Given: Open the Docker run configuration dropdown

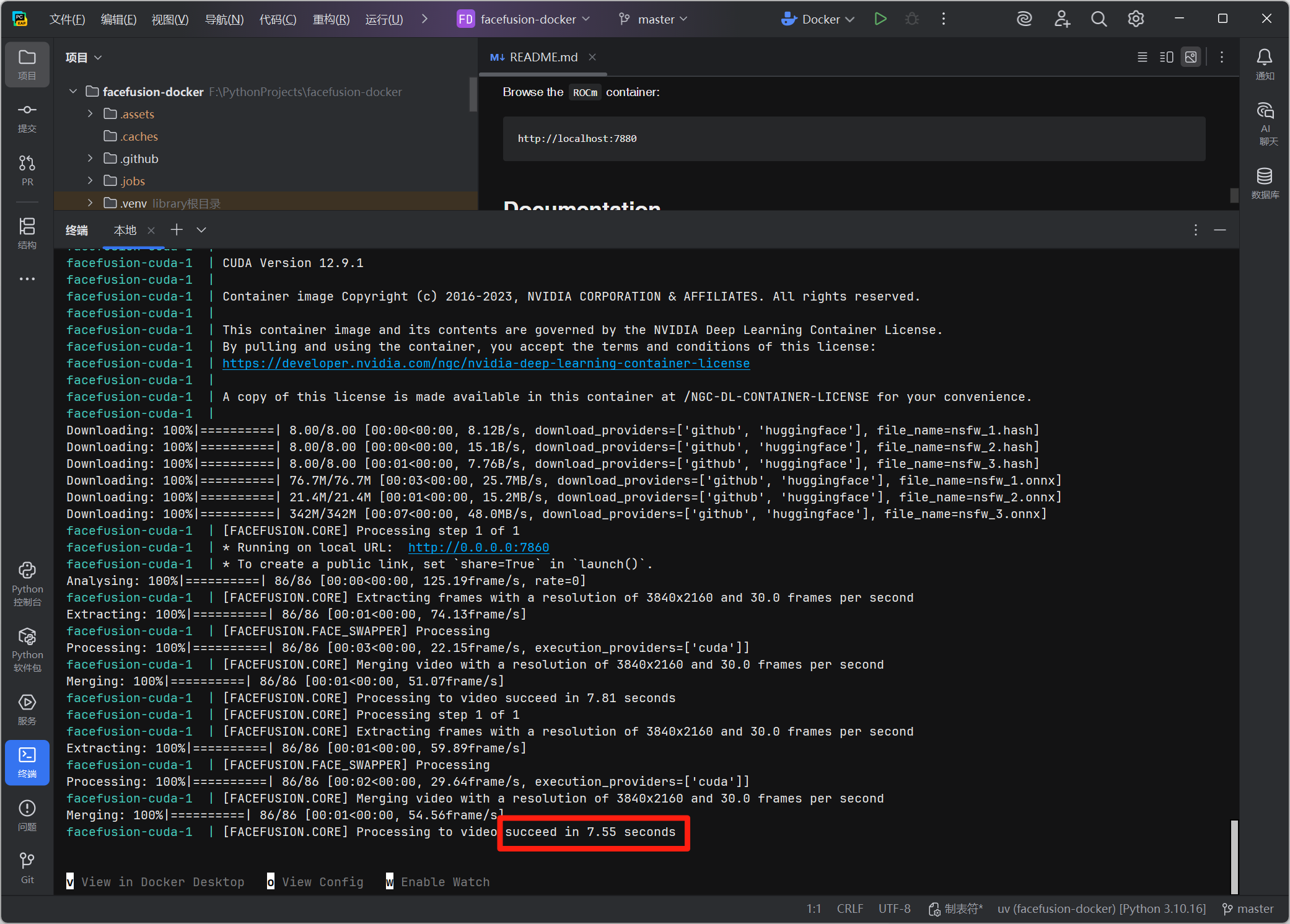Looking at the screenshot, I should coord(818,19).
